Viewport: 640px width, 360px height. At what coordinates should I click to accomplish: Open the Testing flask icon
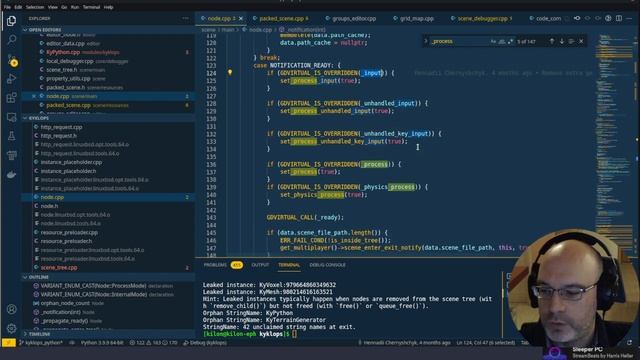[11, 136]
